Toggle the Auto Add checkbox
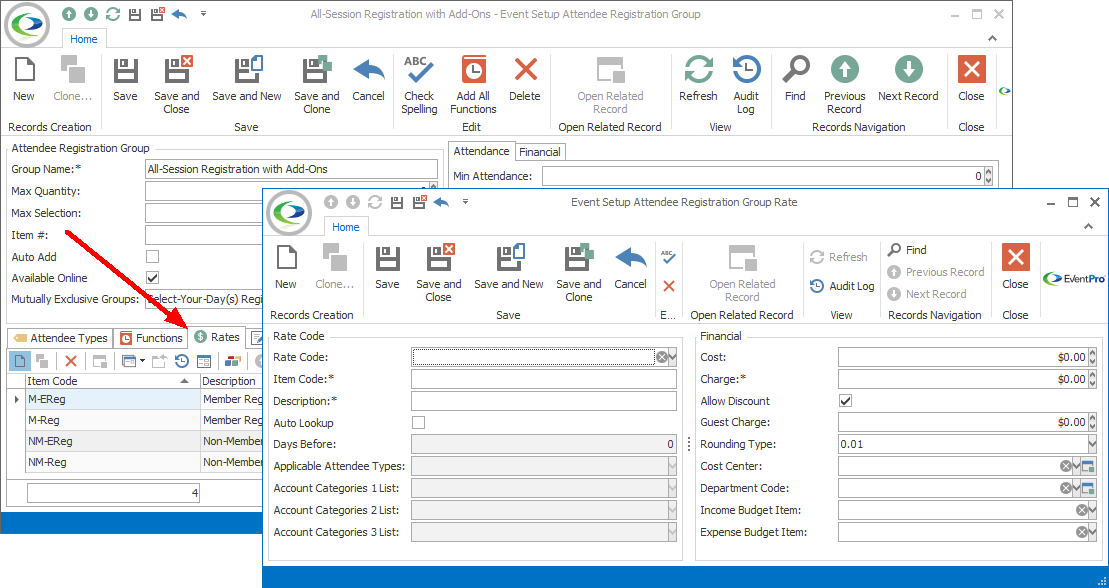The image size is (1109, 588). coord(152,256)
